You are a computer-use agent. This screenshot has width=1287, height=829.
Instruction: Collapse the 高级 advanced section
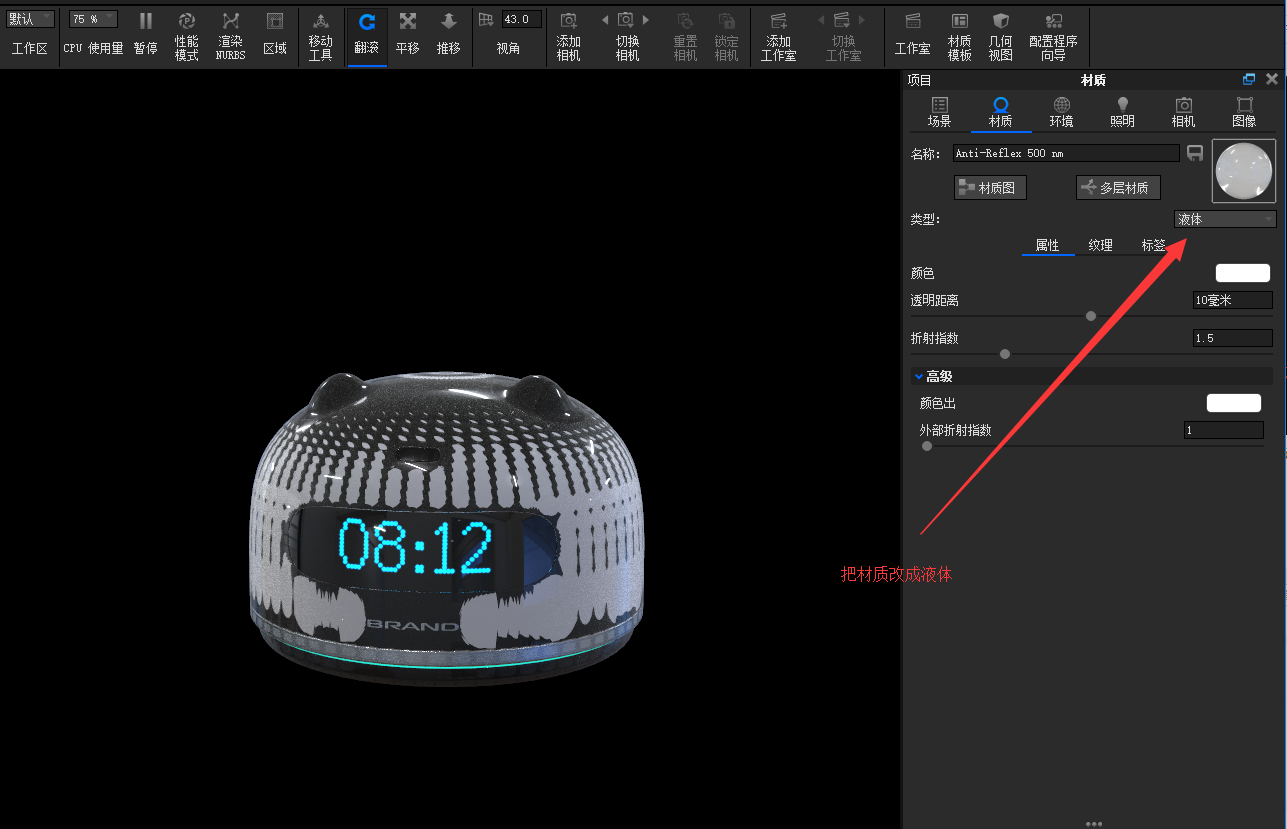pyautogui.click(x=919, y=376)
